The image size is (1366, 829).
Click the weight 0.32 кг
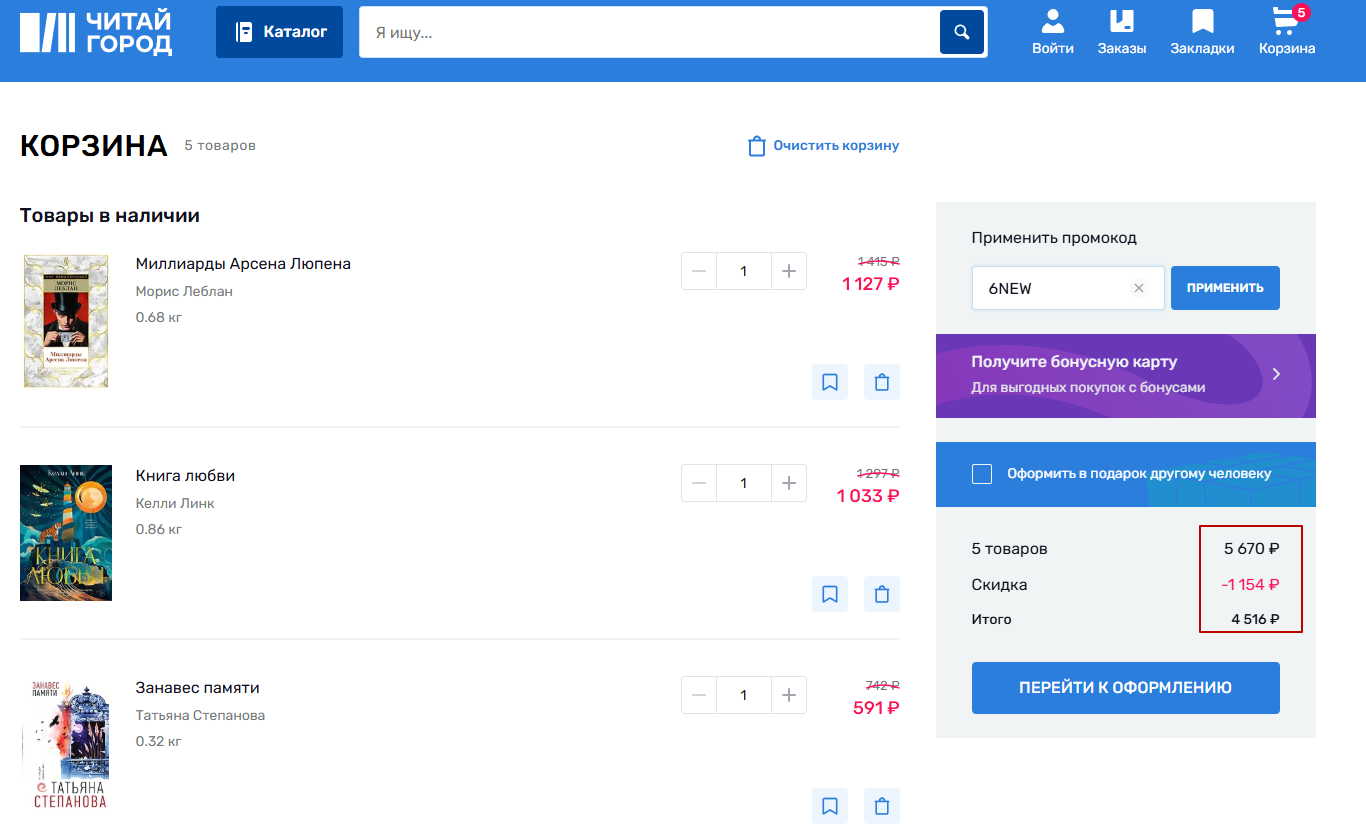point(159,741)
